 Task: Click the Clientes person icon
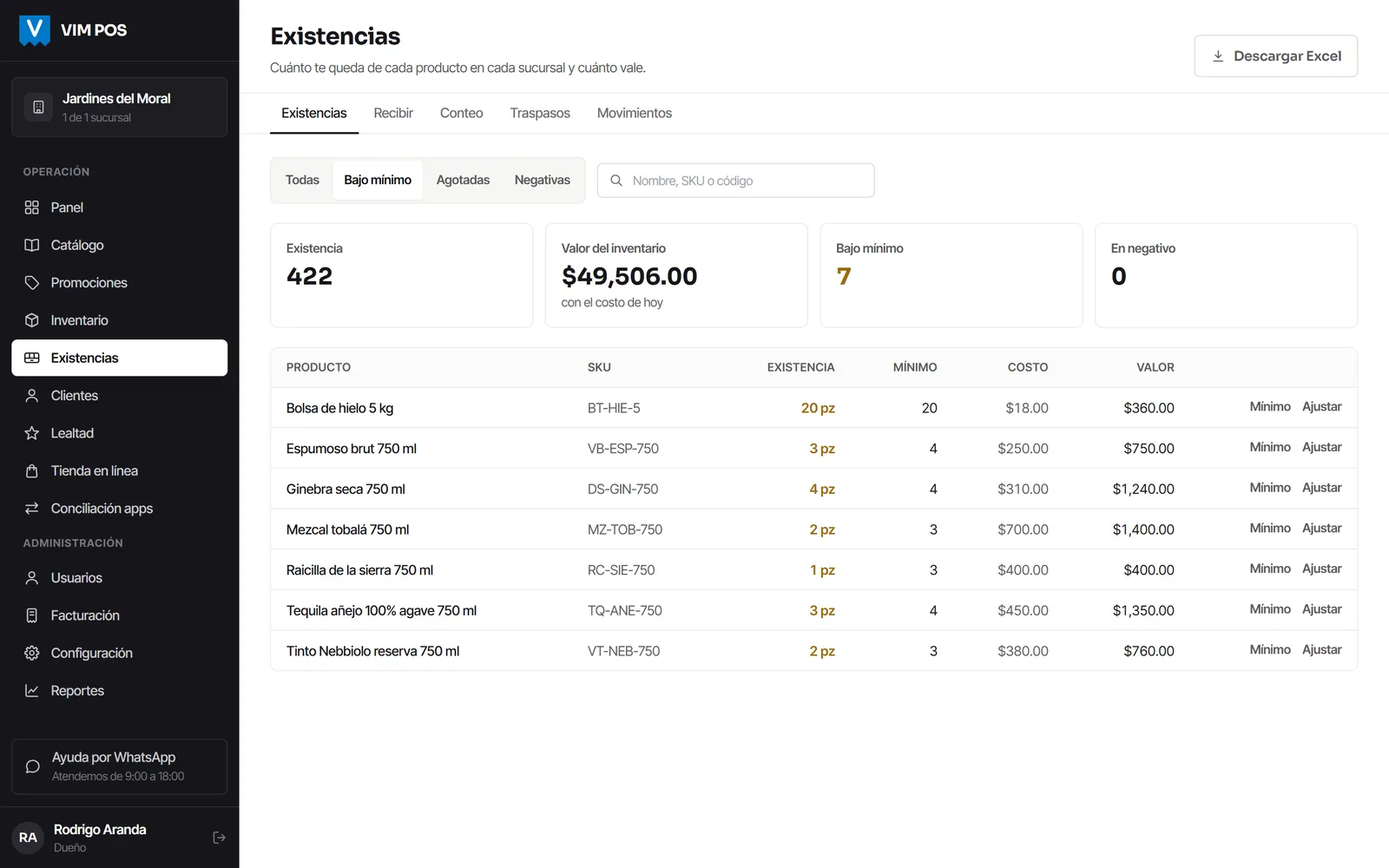point(32,396)
